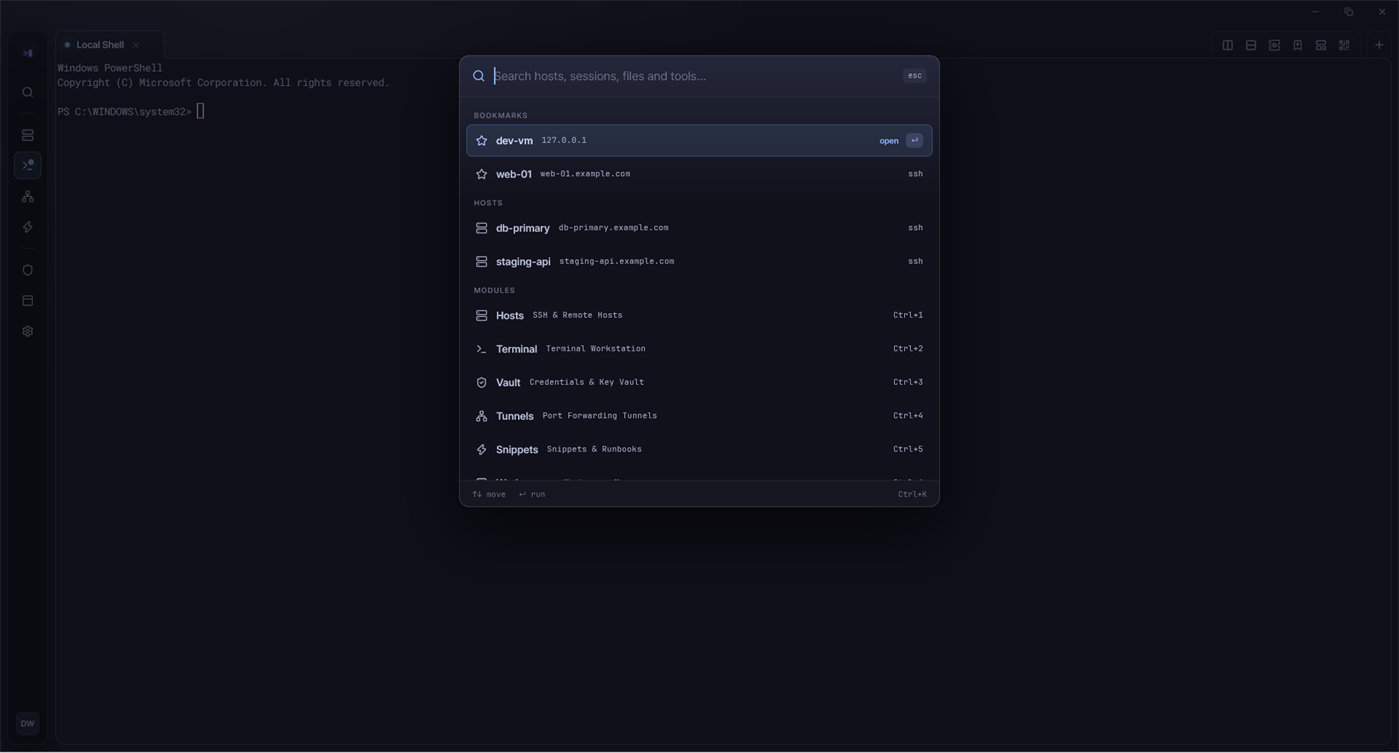The image size is (1399, 753).
Task: Click the window panel icon above the settings gear
Action: click(28, 301)
